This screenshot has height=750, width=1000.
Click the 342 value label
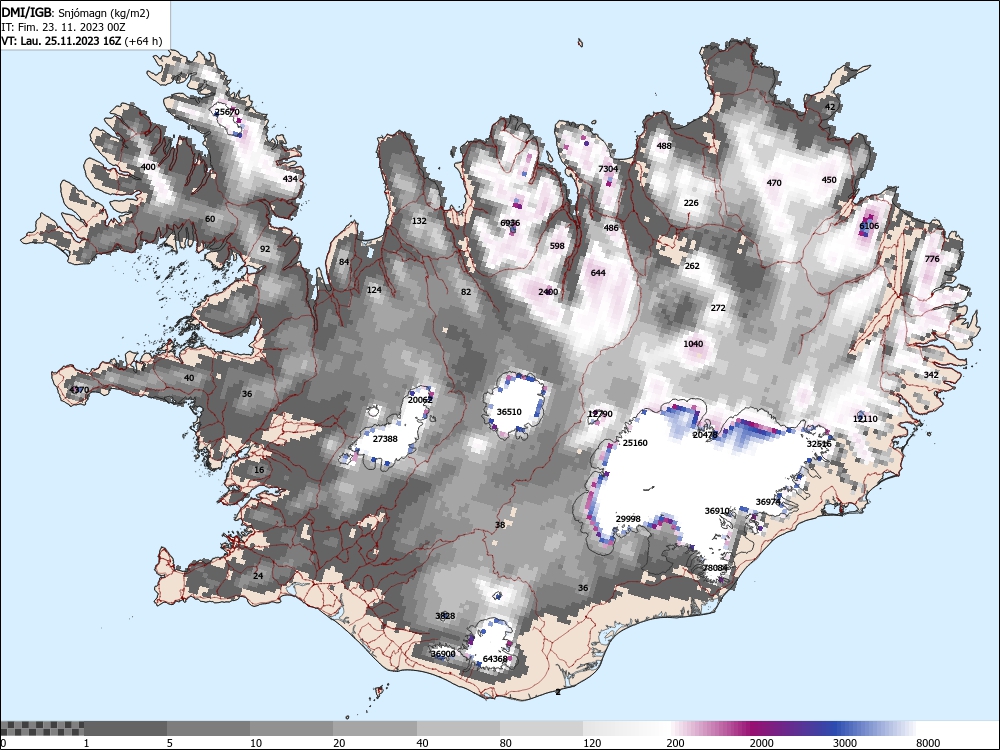point(931,374)
